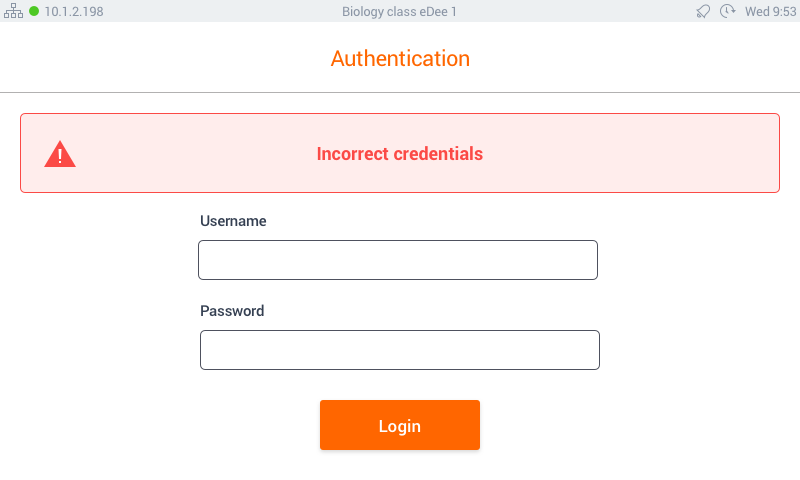
Task: Click the Username label
Action: pyautogui.click(x=233, y=221)
